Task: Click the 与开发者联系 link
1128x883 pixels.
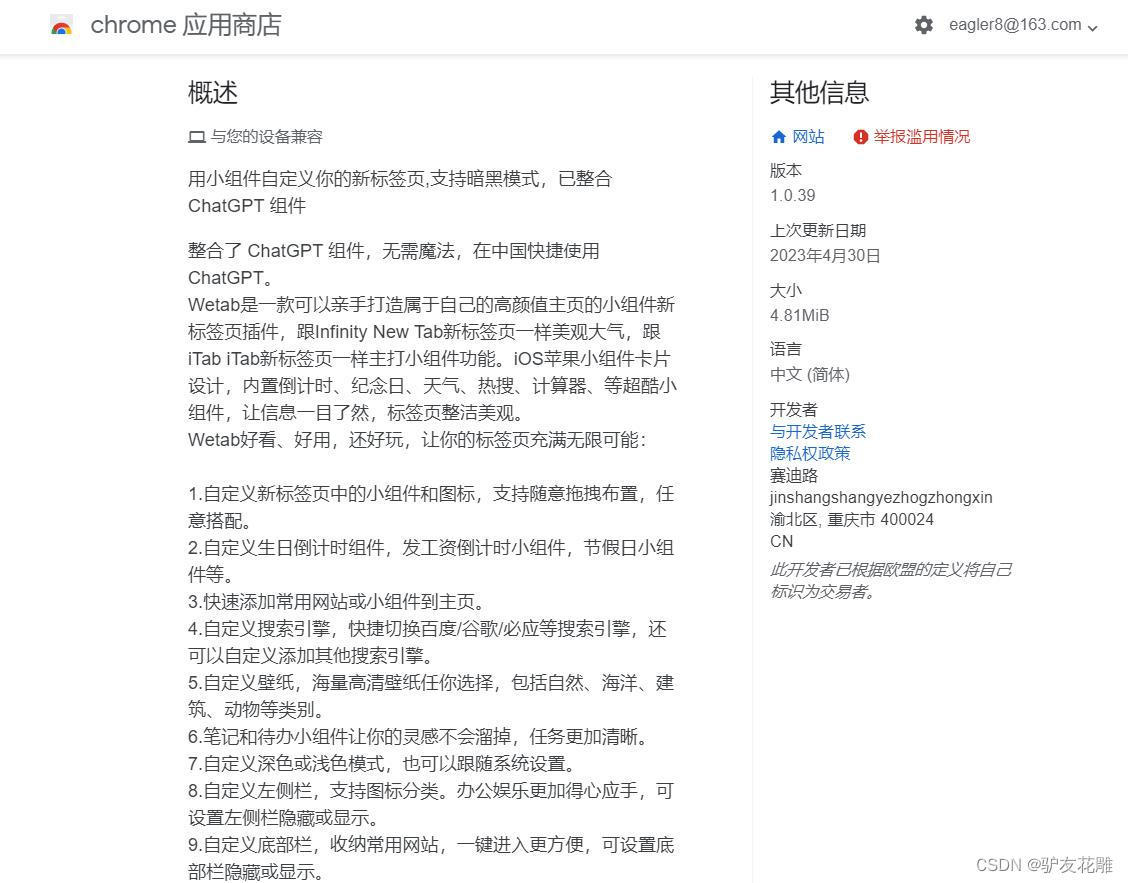Action: click(818, 432)
